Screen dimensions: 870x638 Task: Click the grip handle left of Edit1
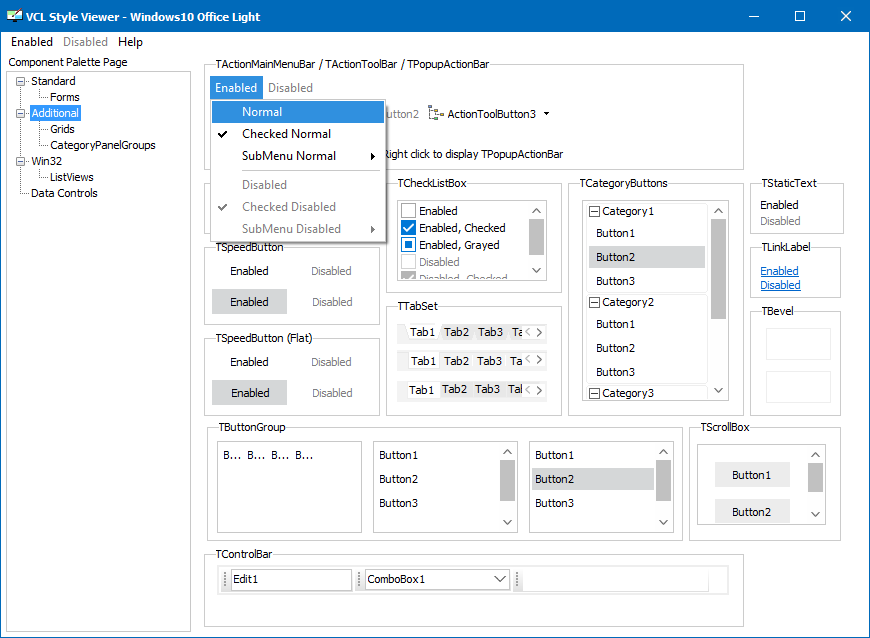pyautogui.click(x=225, y=579)
